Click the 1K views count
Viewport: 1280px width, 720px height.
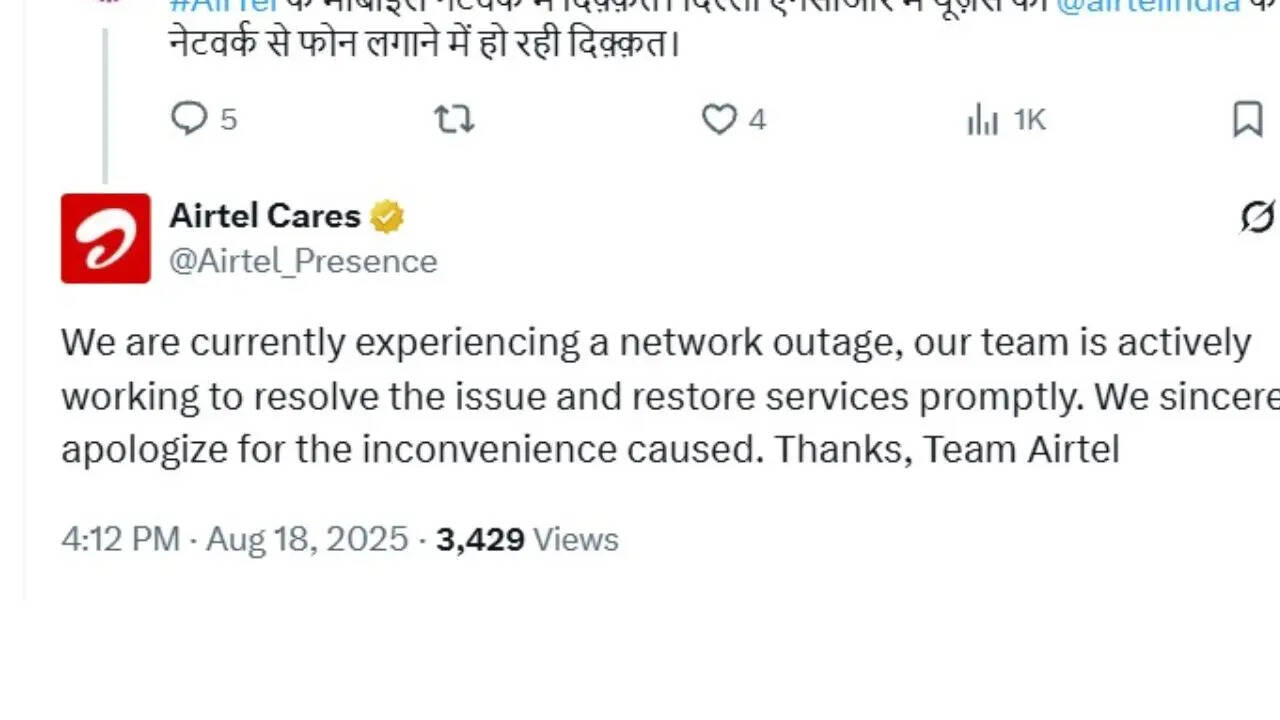(1029, 120)
